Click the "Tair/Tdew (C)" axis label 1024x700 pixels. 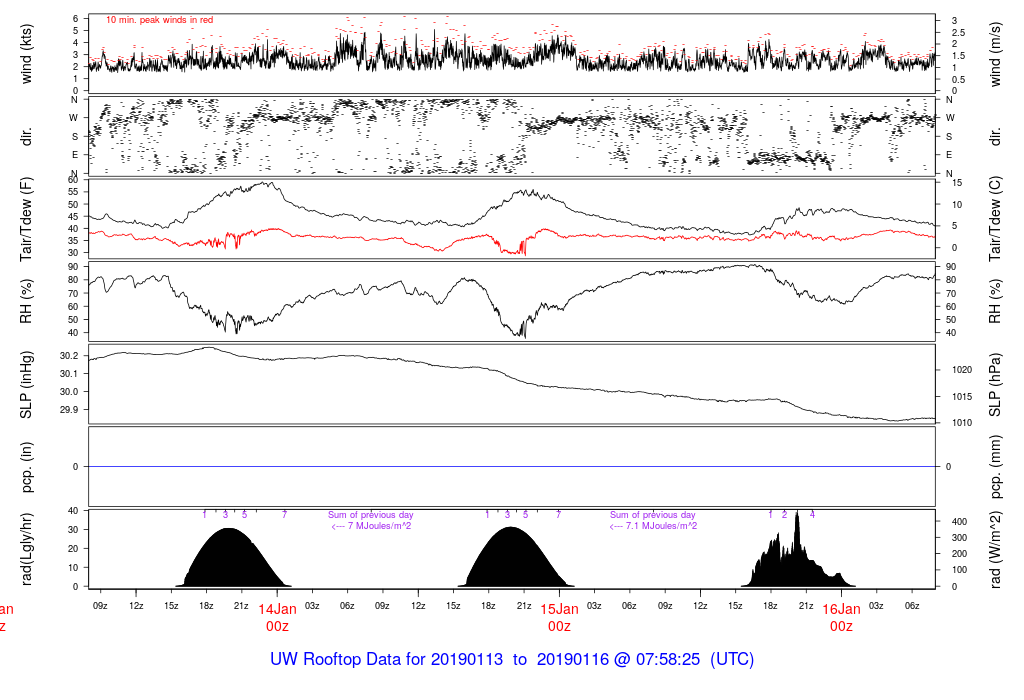pos(995,219)
